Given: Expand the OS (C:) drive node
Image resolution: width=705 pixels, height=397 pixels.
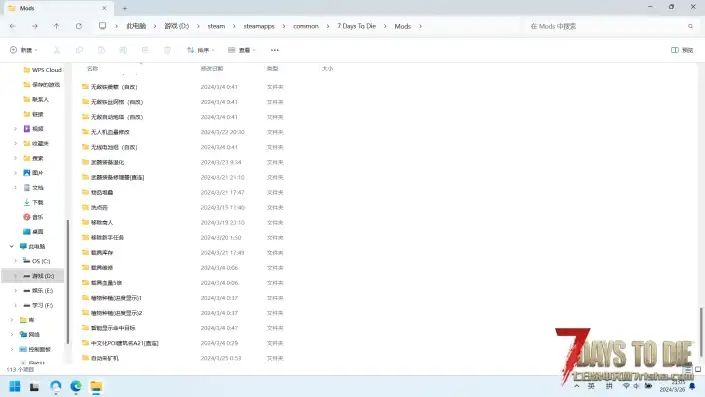Looking at the screenshot, I should [x=15, y=261].
